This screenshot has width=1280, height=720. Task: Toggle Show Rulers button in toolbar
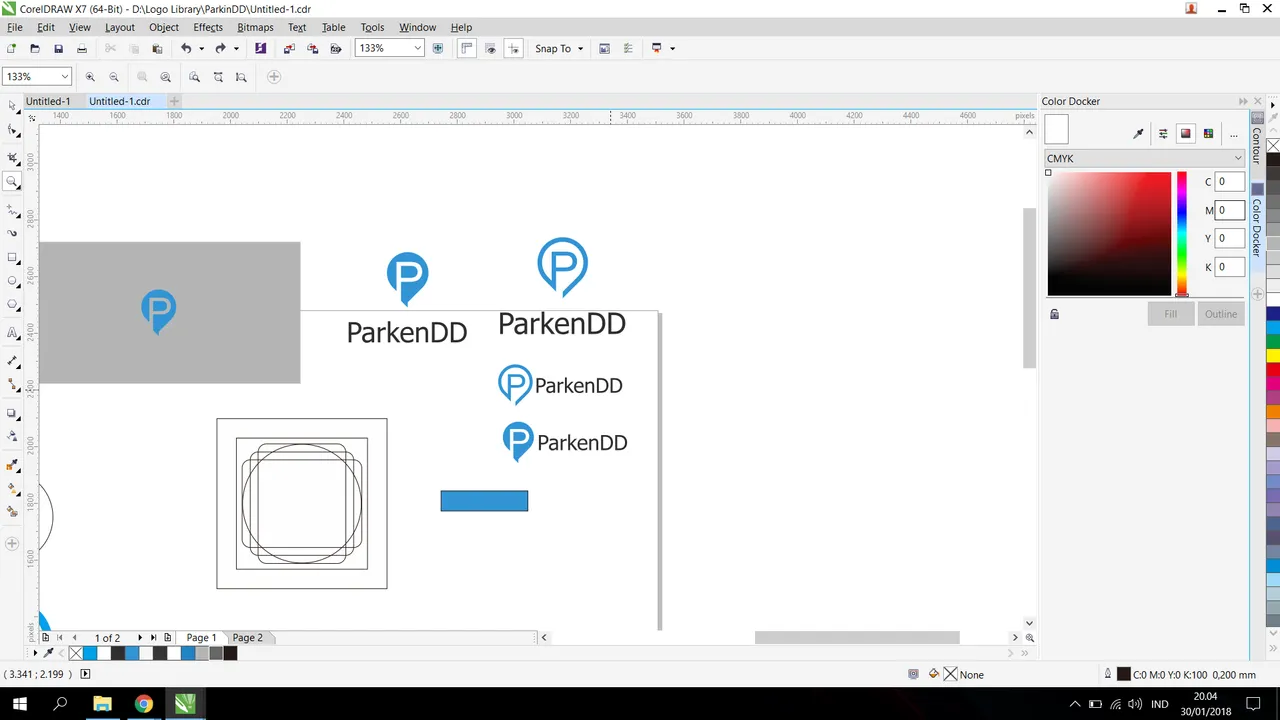466,48
